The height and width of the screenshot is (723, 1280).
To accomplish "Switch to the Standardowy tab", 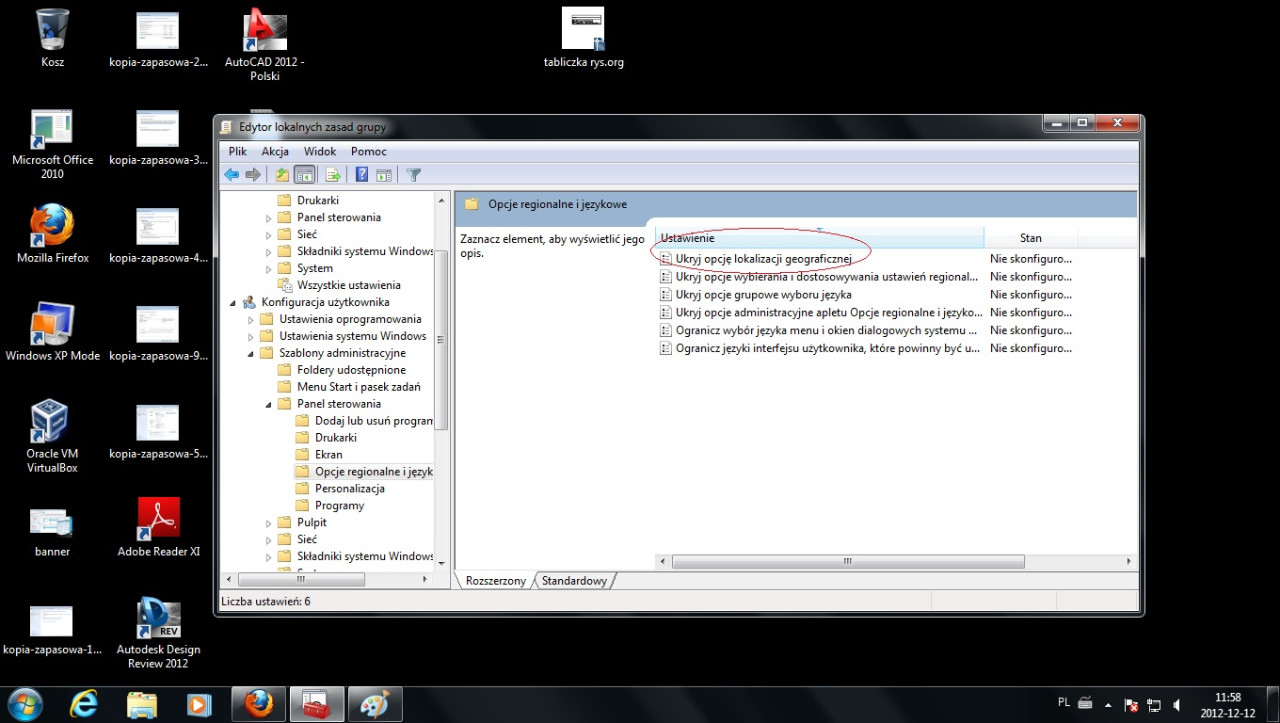I will point(574,581).
